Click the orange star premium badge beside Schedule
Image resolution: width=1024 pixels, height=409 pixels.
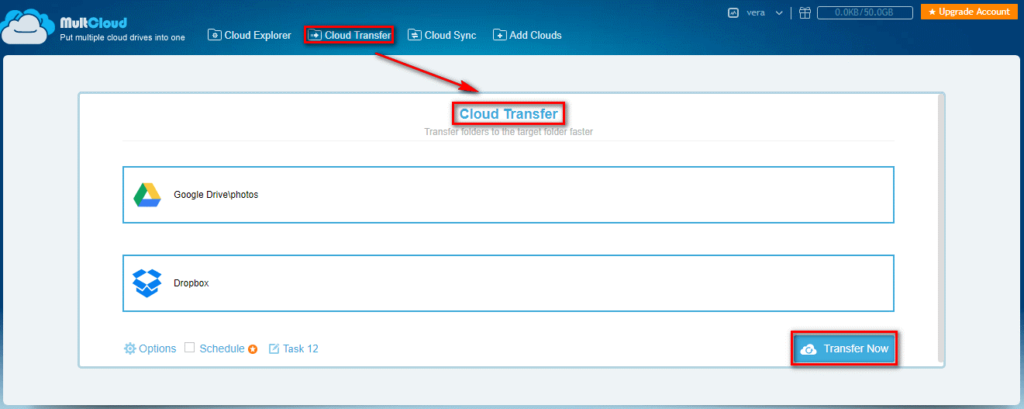pyautogui.click(x=253, y=350)
